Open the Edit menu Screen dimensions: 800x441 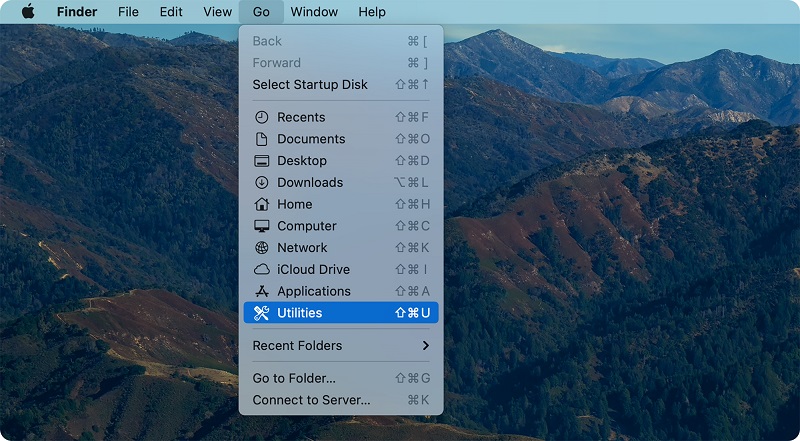(x=171, y=12)
